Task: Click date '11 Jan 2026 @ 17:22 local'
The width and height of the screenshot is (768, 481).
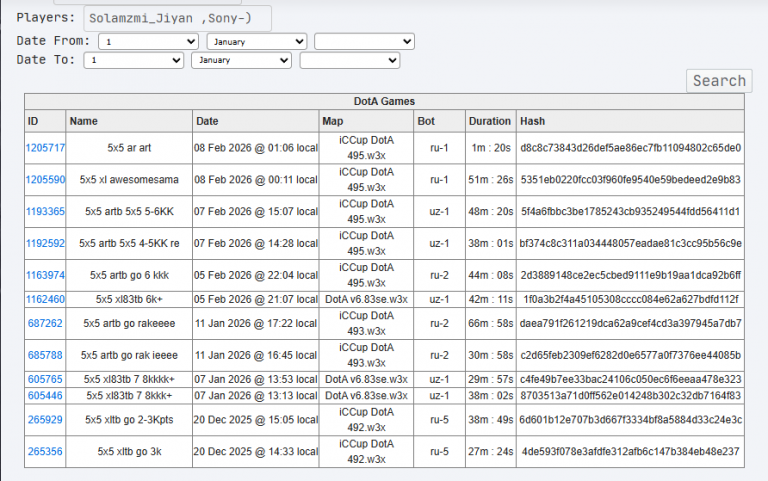Action: click(256, 323)
